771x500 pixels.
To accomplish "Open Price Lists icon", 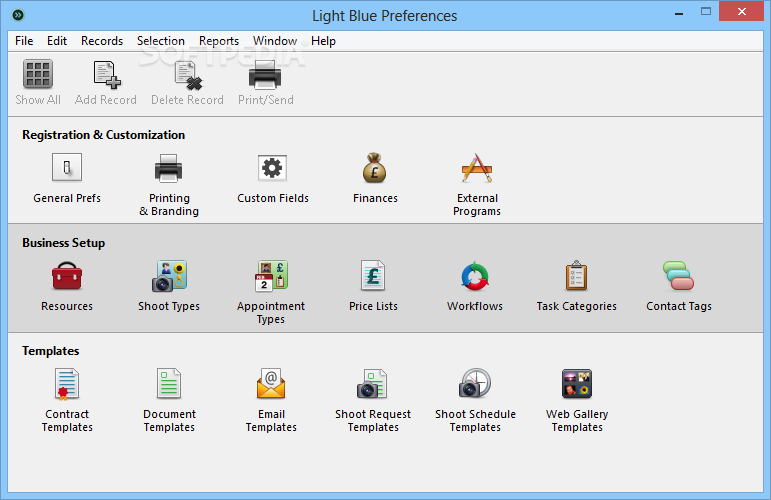I will [x=373, y=276].
